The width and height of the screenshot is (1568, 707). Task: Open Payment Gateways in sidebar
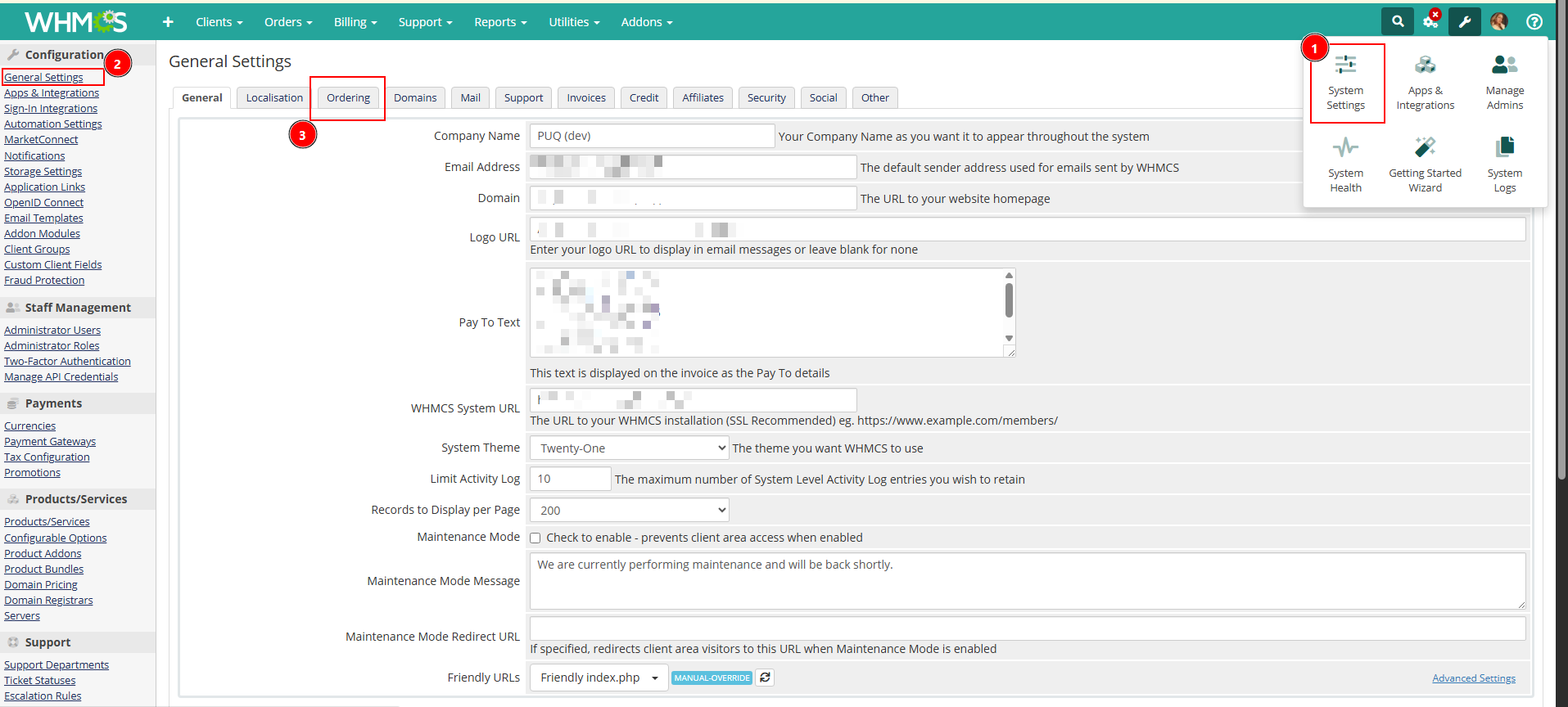50,442
